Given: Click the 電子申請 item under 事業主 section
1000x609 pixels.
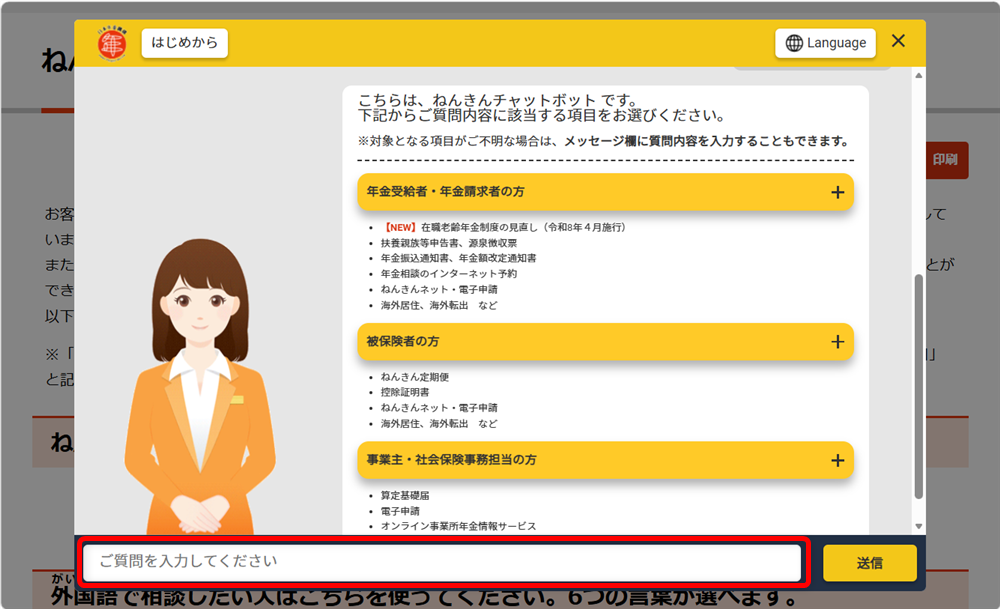Looking at the screenshot, I should coord(401,511).
